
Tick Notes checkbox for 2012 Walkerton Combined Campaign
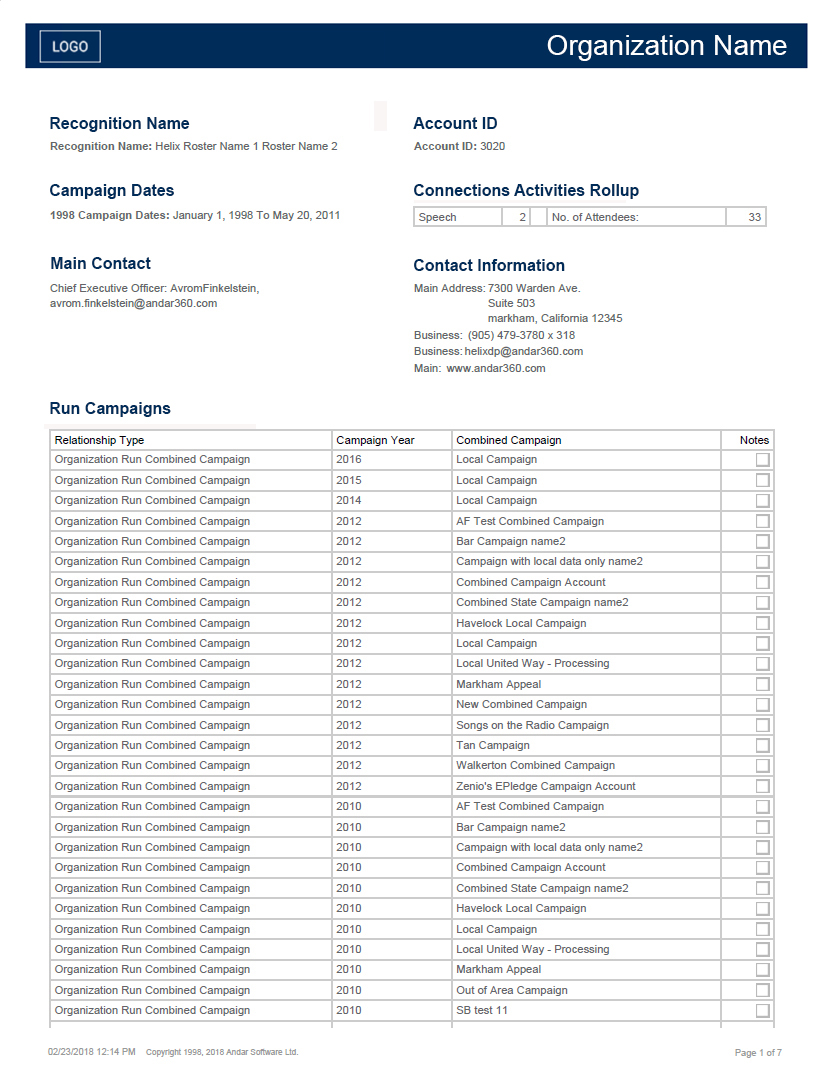[763, 766]
